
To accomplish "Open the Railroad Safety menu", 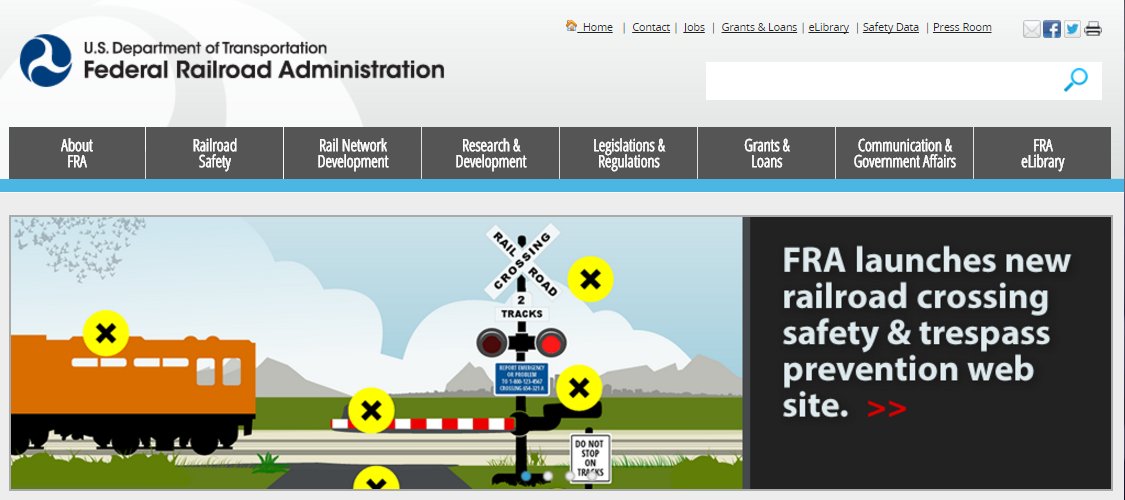I will pos(215,153).
